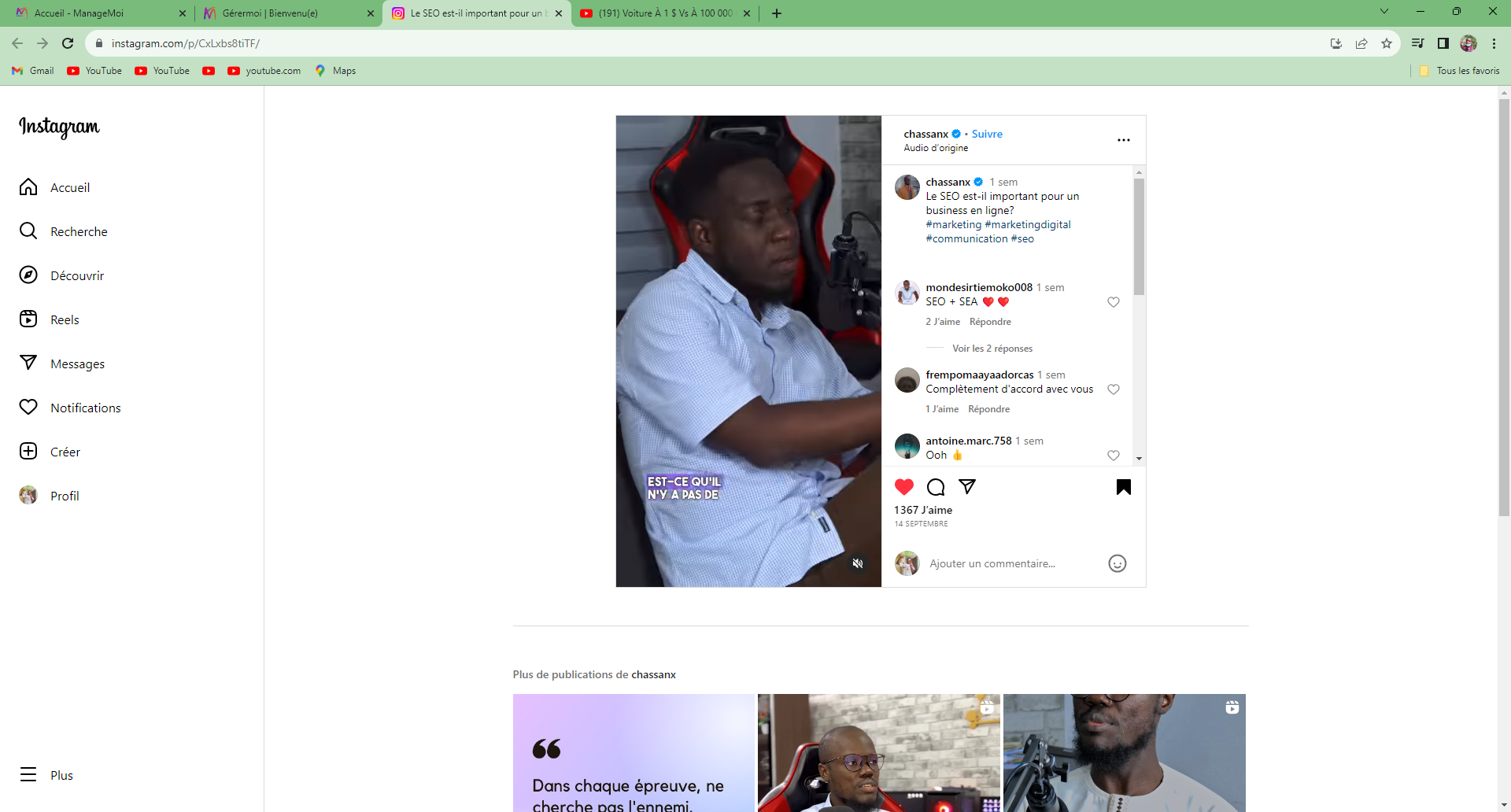Expand 'Voir les 2 réponses' replies
The width and height of the screenshot is (1511, 812).
pos(992,349)
